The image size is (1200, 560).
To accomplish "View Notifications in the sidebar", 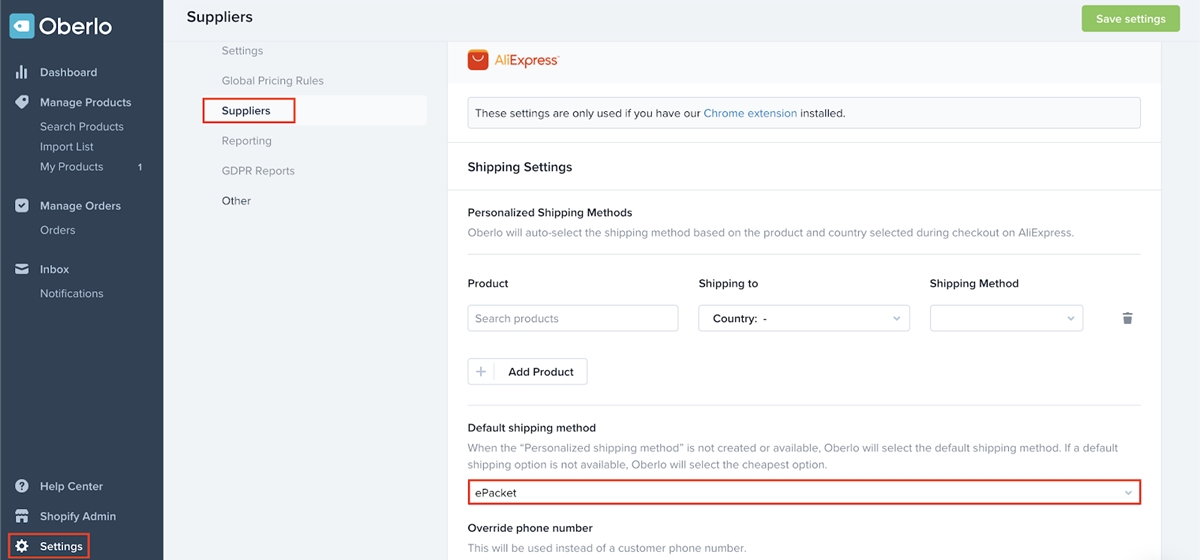I will click(71, 293).
